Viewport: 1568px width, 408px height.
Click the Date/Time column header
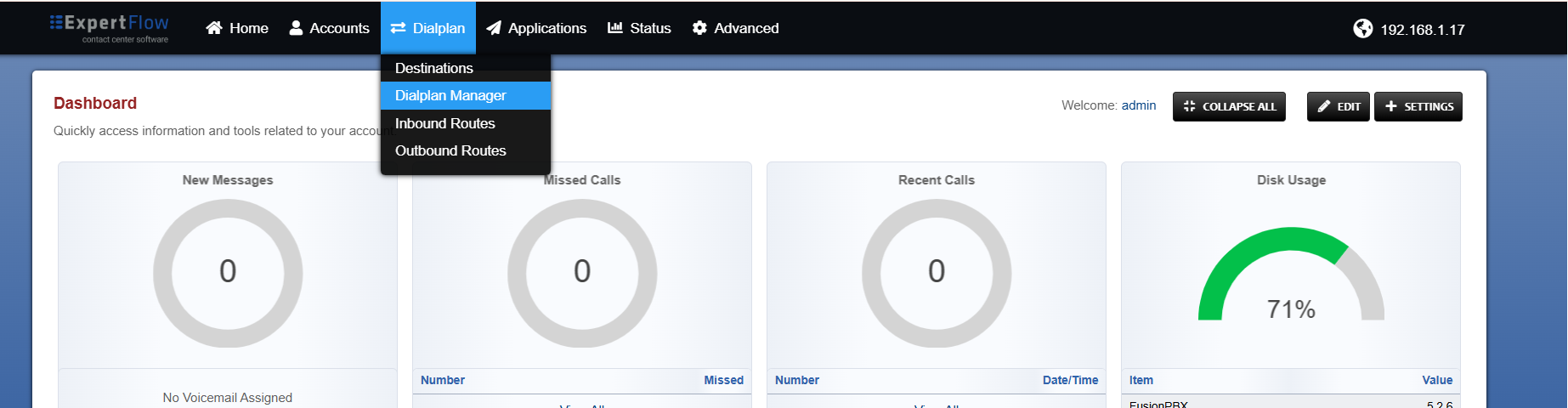click(1070, 380)
